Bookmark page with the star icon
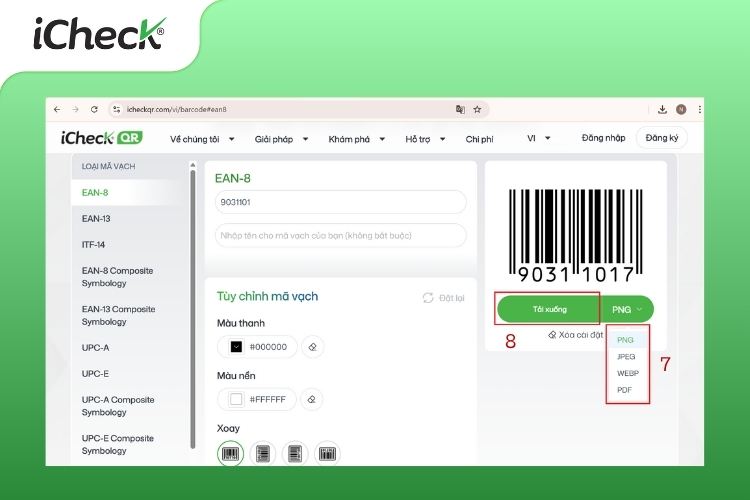750x500 pixels. coord(477,110)
